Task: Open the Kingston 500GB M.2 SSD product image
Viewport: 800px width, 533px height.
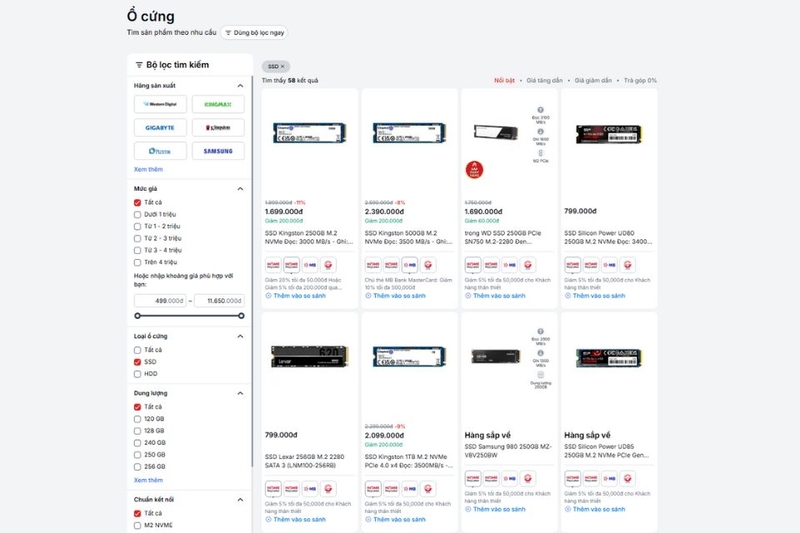Action: pos(409,133)
